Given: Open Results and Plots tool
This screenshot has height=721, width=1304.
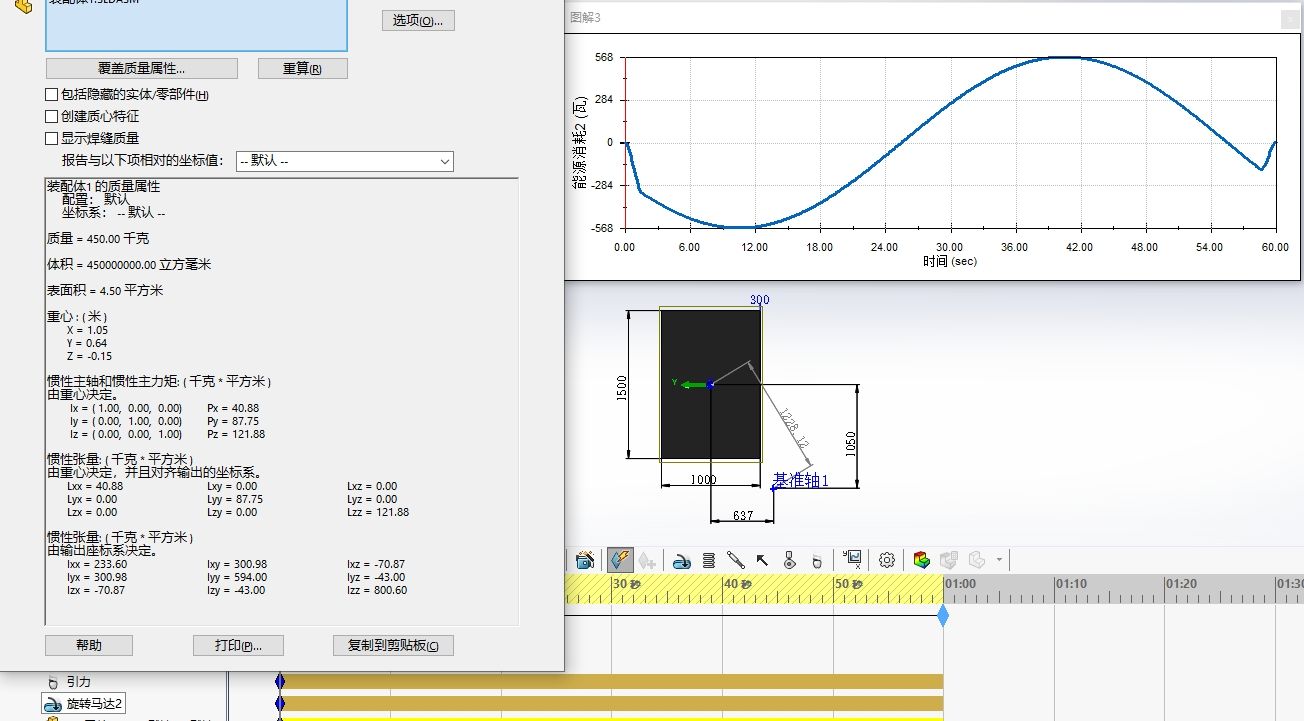Looking at the screenshot, I should [x=852, y=560].
